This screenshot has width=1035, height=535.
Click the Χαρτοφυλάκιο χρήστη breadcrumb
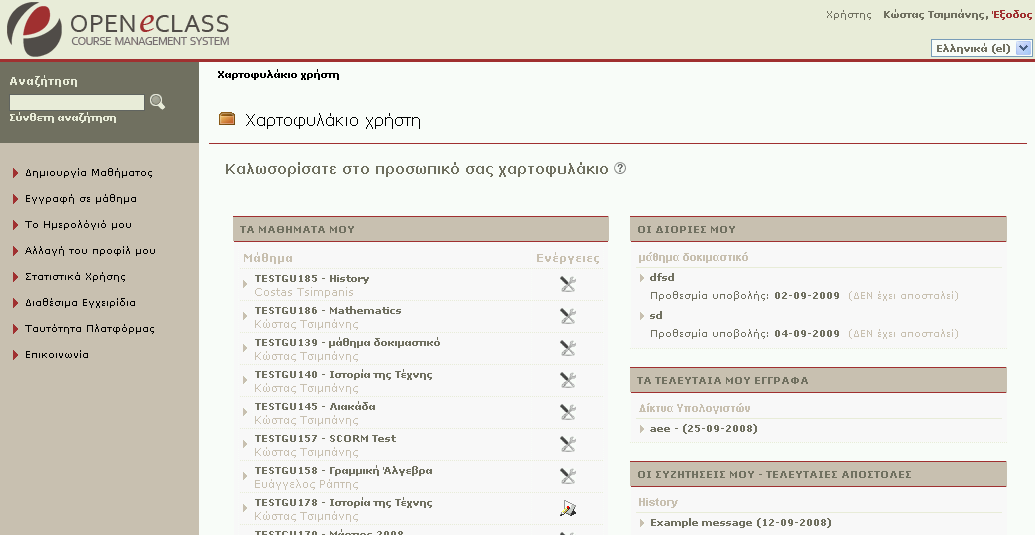[x=278, y=75]
